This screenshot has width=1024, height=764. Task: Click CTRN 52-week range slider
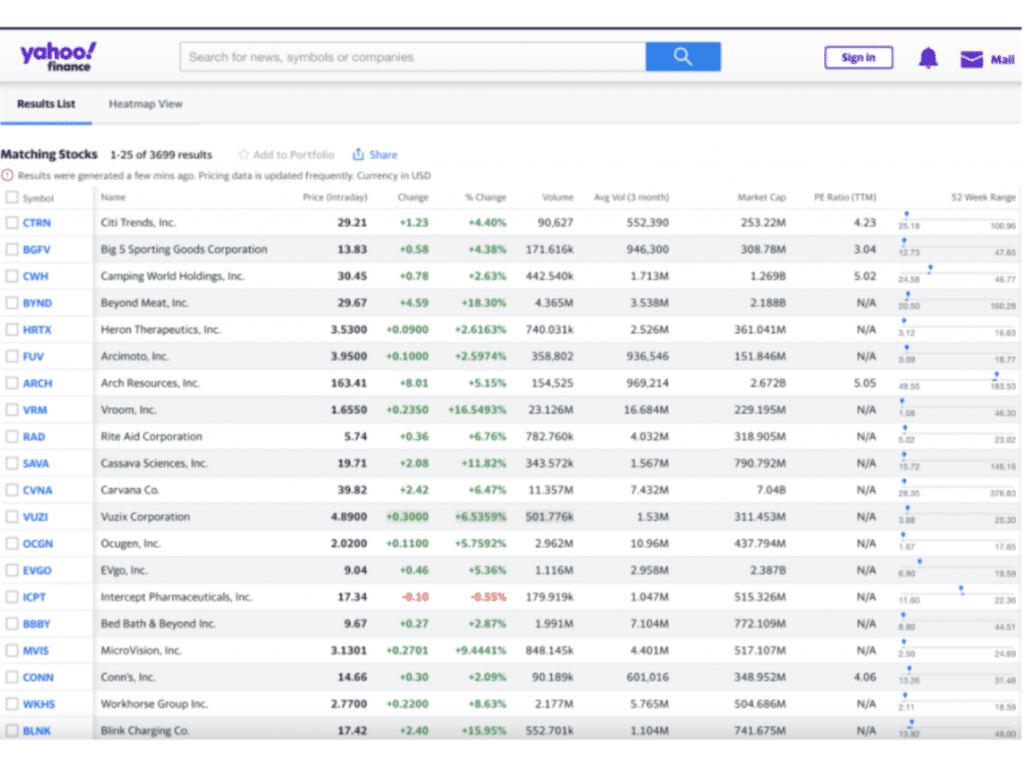click(957, 220)
